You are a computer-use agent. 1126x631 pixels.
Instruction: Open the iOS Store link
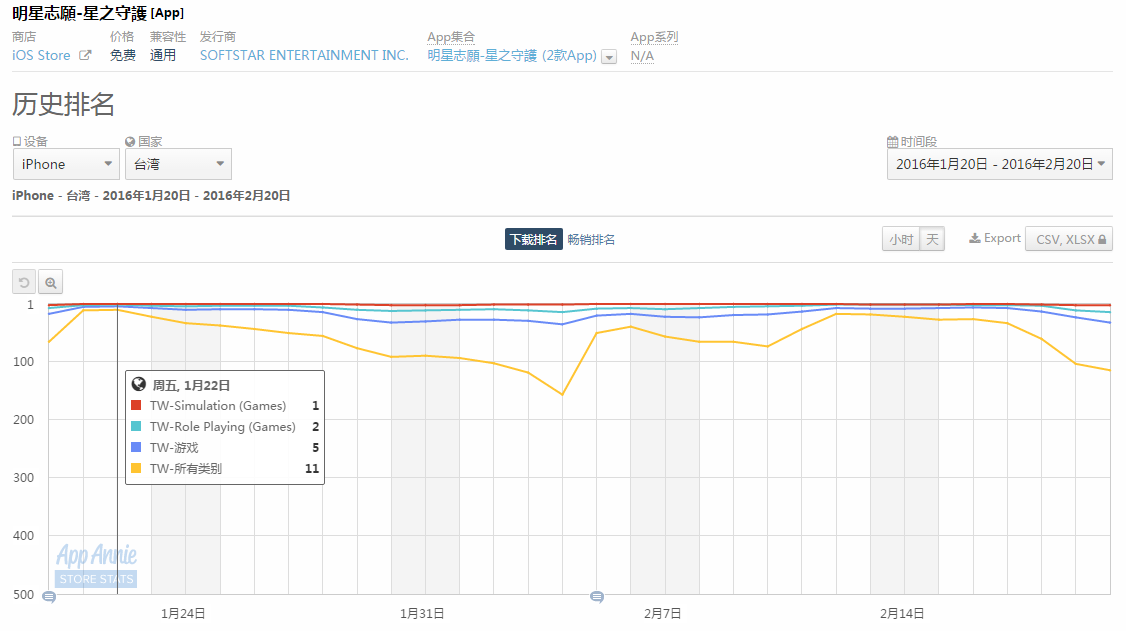click(x=41, y=55)
